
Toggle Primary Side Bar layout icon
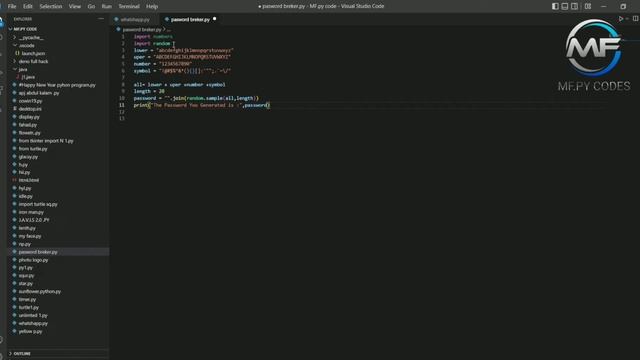coord(555,6)
